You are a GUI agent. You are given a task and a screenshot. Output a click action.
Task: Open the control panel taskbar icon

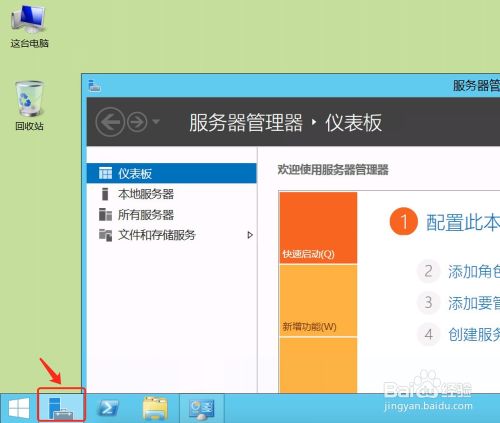click(201, 409)
